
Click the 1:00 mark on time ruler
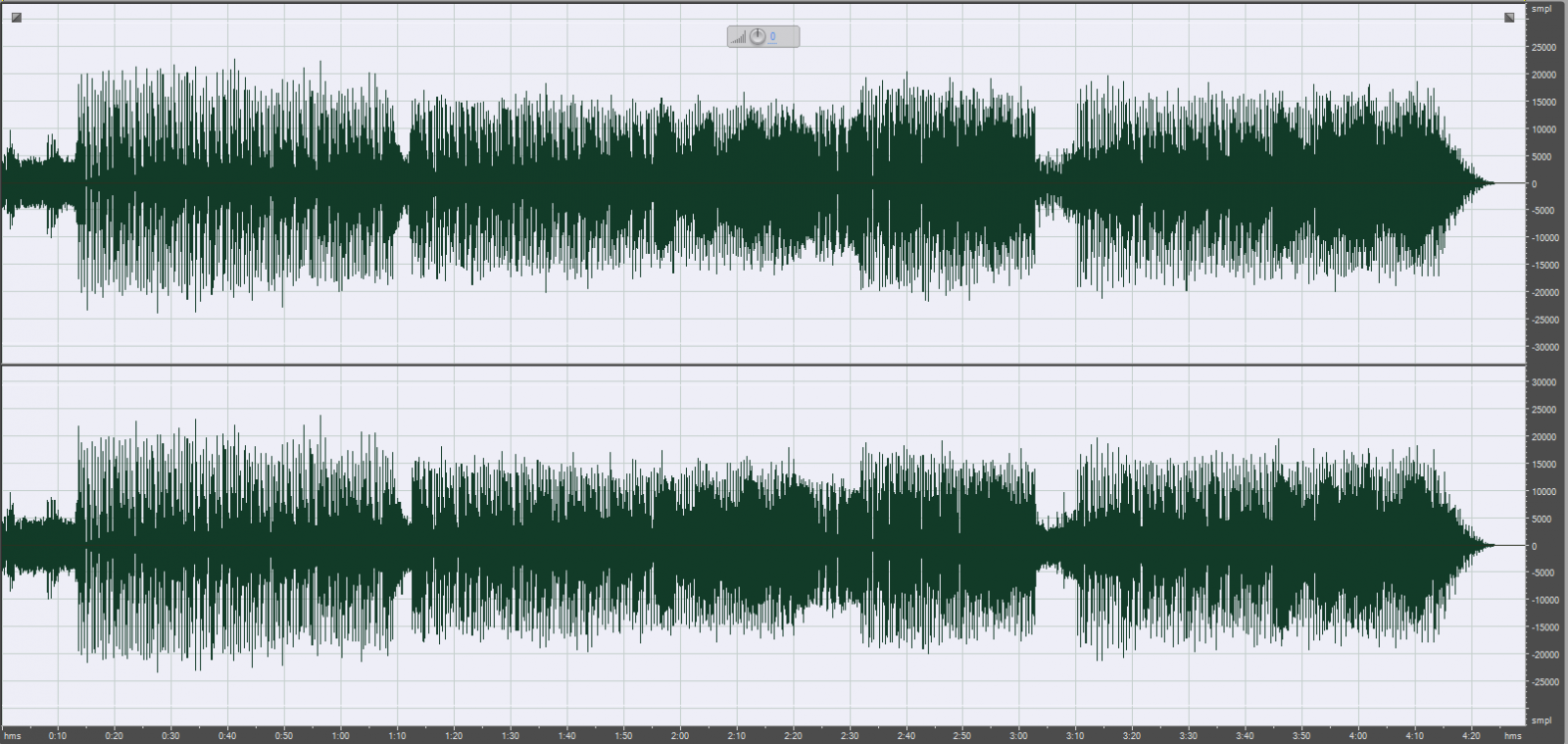[x=340, y=735]
